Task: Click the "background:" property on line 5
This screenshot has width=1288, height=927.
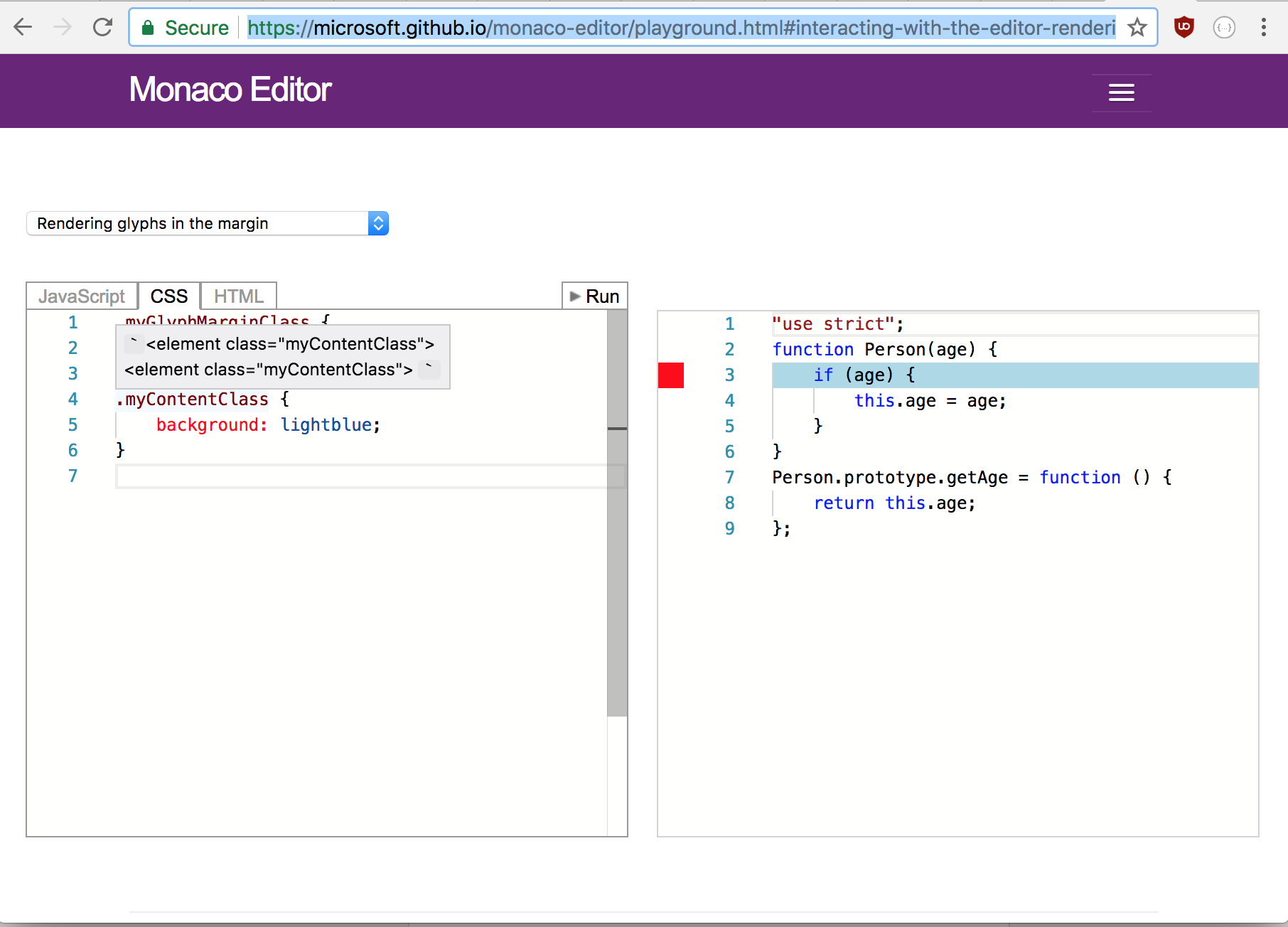Action: coord(212,425)
